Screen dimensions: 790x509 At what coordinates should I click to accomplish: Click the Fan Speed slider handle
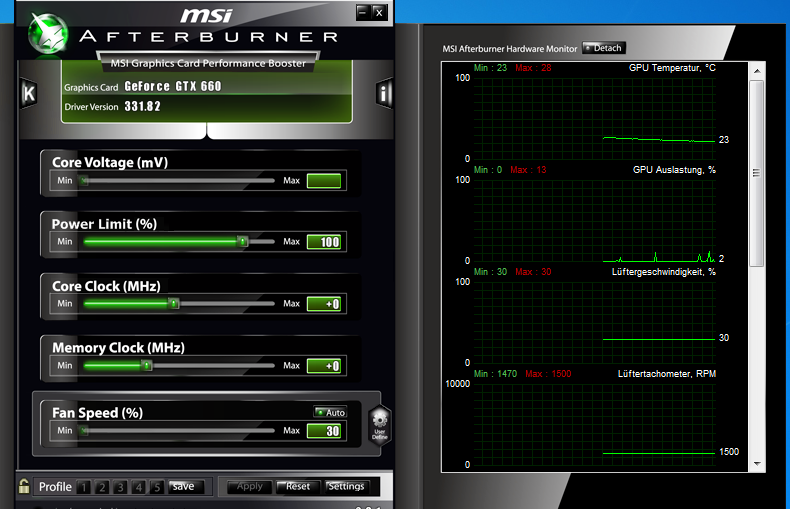(84, 430)
